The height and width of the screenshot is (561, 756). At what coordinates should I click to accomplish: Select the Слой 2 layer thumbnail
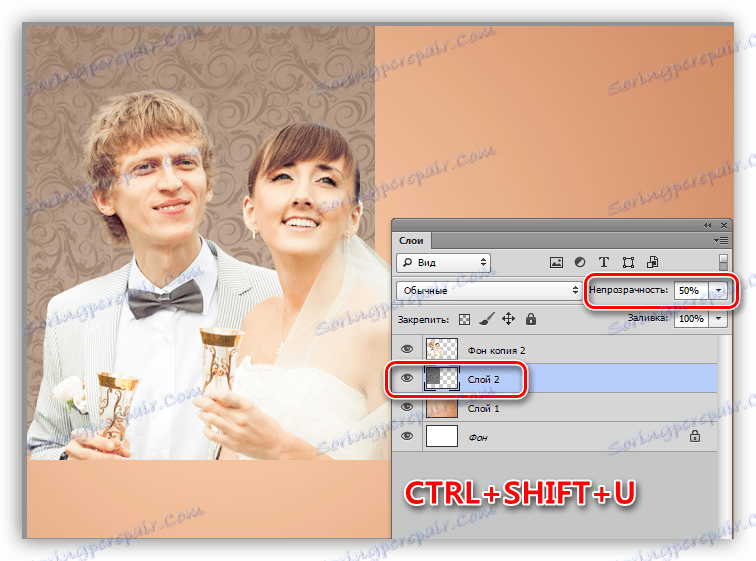click(442, 378)
